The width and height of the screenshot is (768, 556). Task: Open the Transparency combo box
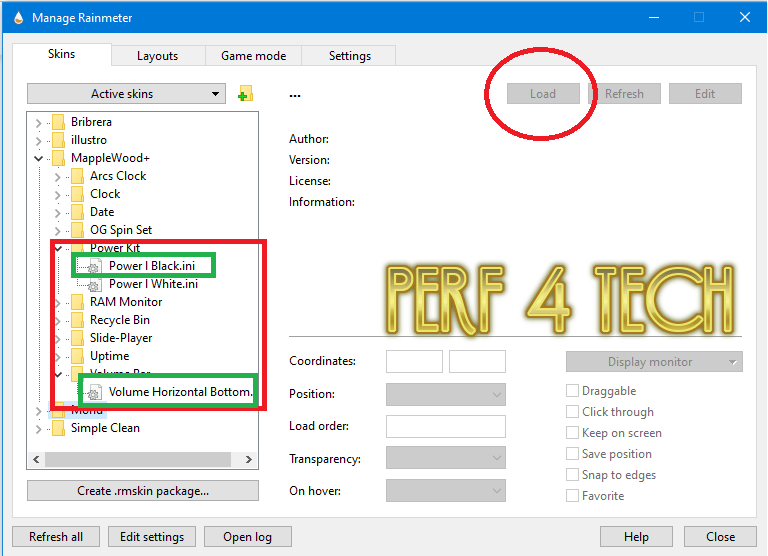pos(446,458)
